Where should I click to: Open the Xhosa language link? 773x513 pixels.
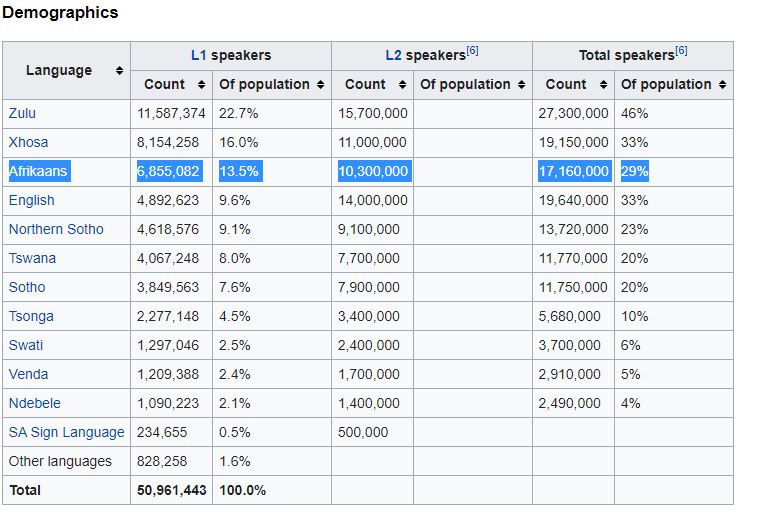tap(29, 142)
